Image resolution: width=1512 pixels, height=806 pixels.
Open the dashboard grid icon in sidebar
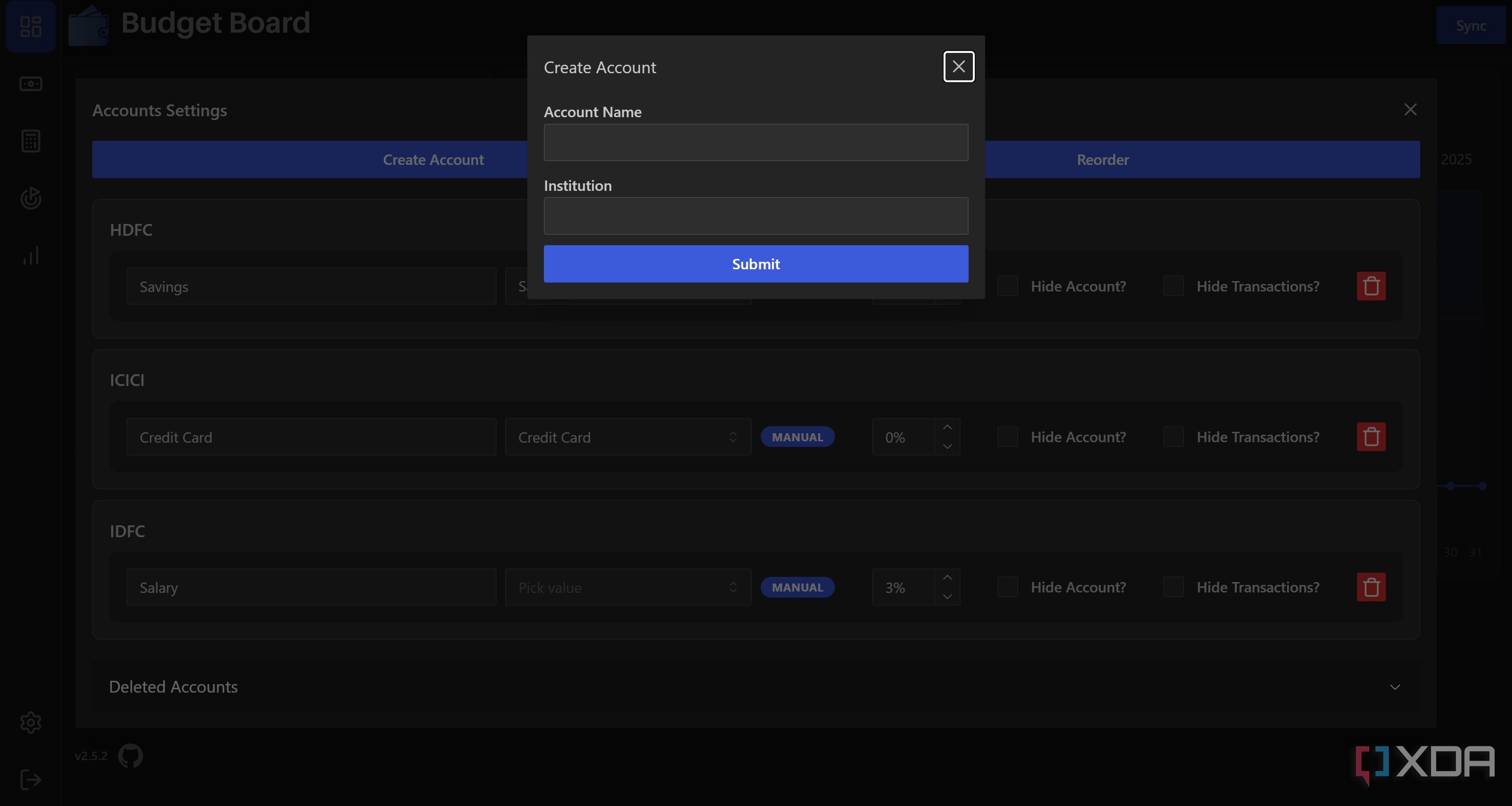tap(31, 26)
